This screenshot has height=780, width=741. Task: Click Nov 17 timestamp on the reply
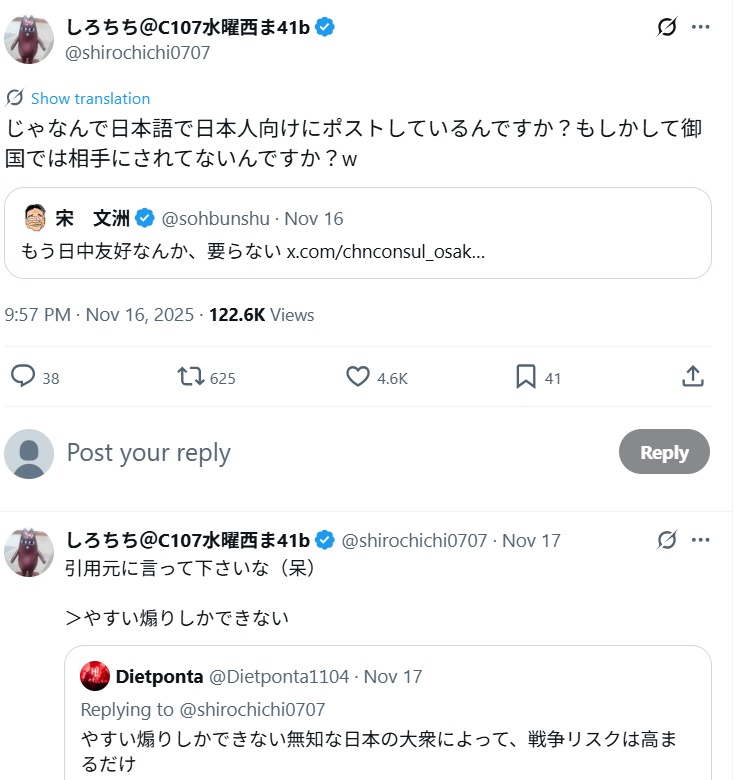531,541
